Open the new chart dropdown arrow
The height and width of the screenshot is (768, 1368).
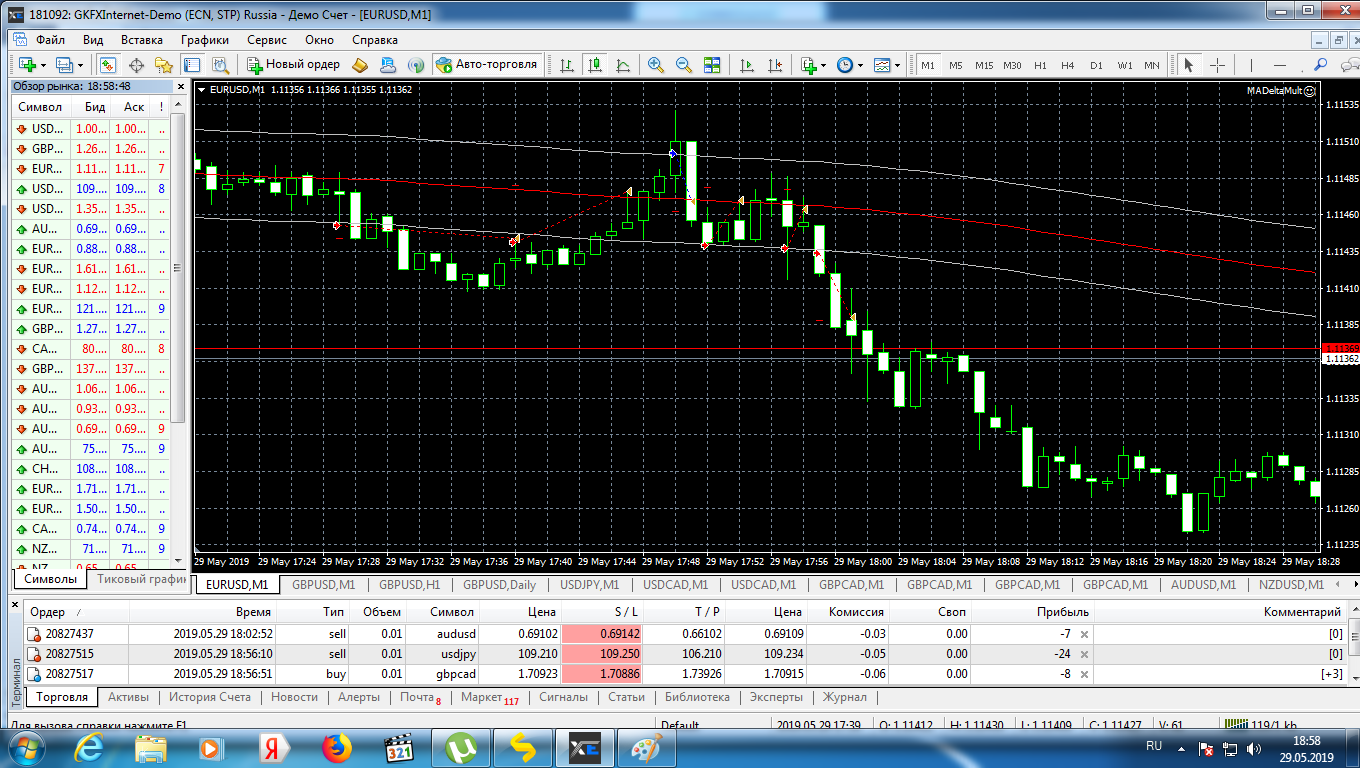coord(43,65)
